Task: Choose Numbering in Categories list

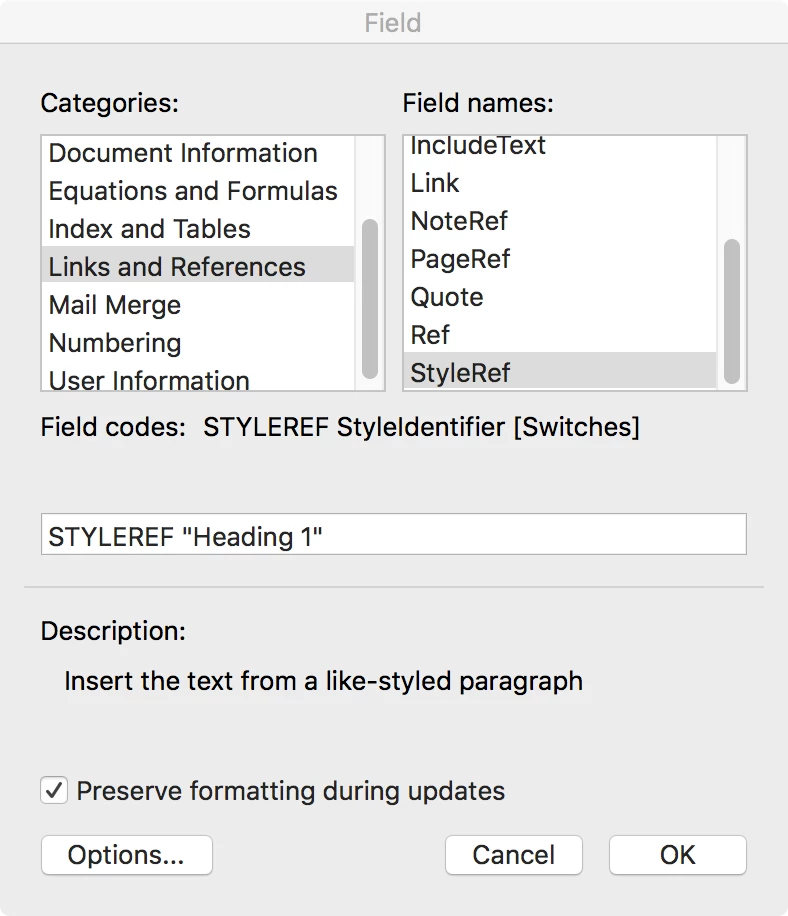Action: (115, 344)
